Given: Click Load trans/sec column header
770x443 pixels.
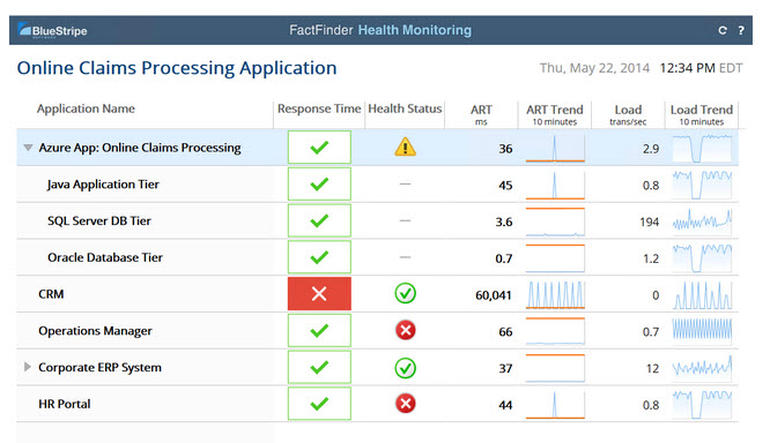Looking at the screenshot, I should [x=628, y=114].
